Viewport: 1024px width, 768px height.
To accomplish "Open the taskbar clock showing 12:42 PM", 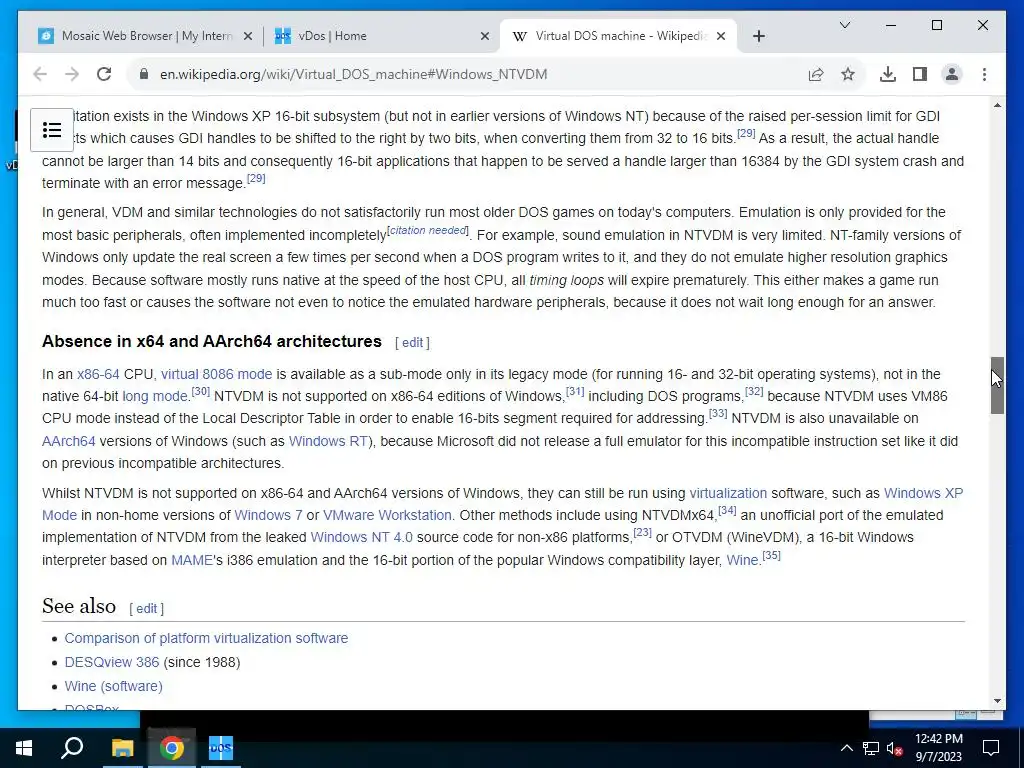I will [938, 748].
